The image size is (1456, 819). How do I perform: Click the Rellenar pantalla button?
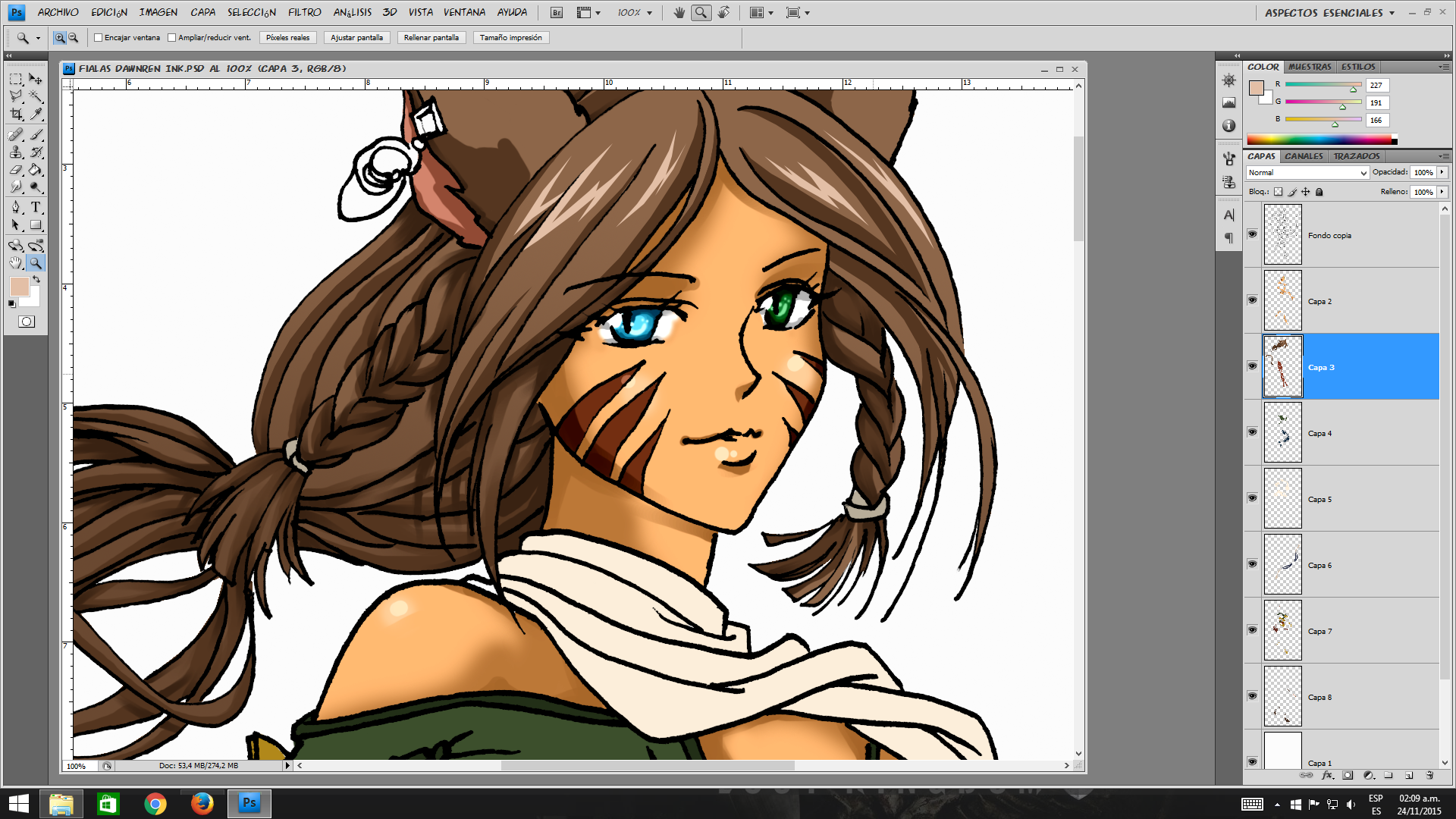pyautogui.click(x=431, y=37)
